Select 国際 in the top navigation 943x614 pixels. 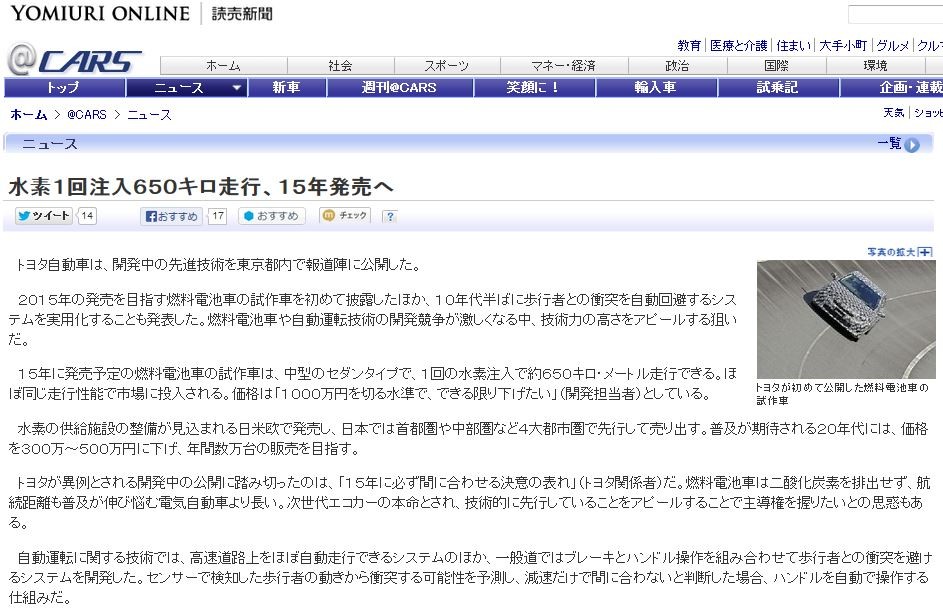pyautogui.click(x=776, y=66)
